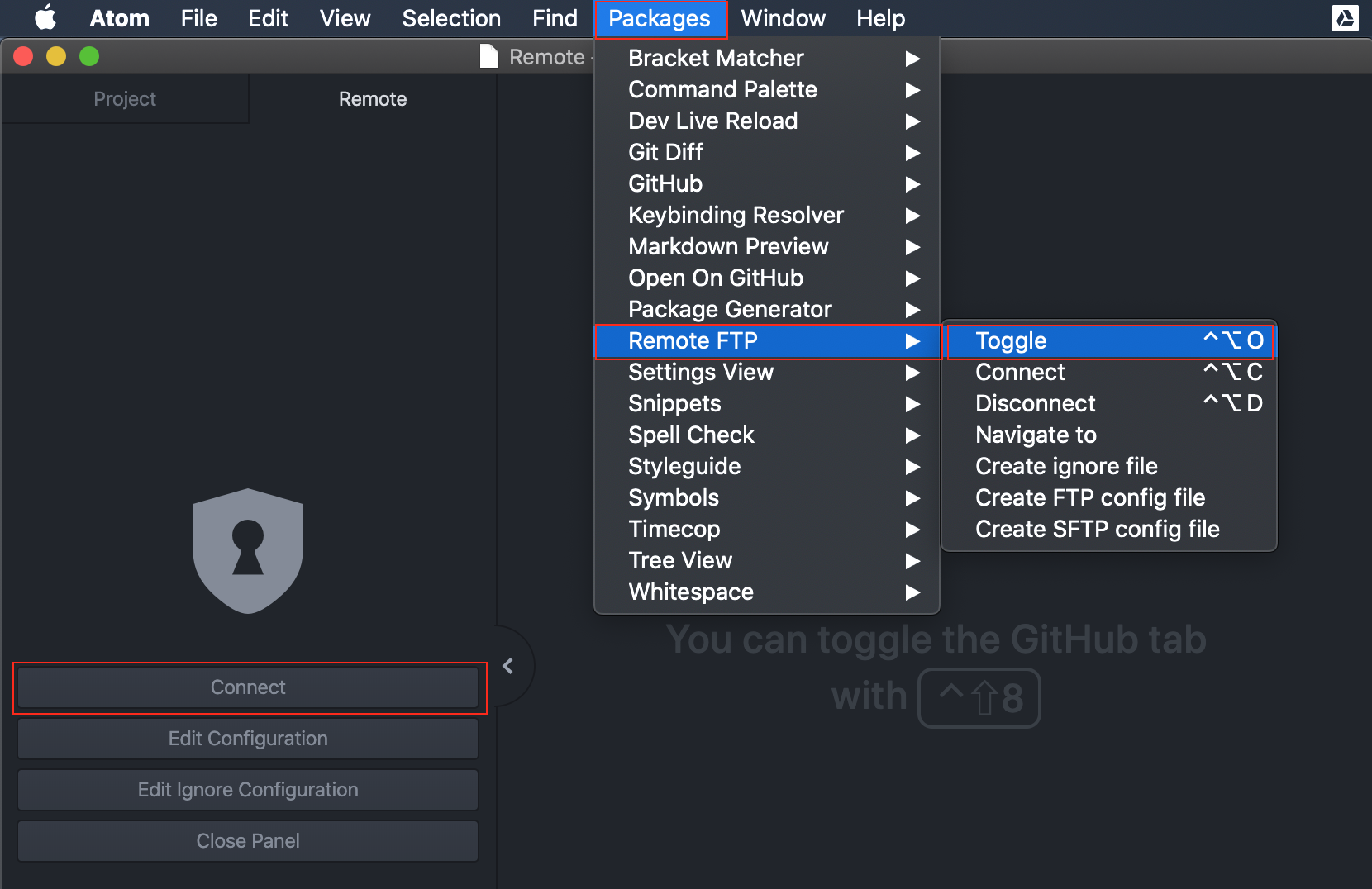
Task: Expand the Styleguide submenu
Action: (x=767, y=466)
